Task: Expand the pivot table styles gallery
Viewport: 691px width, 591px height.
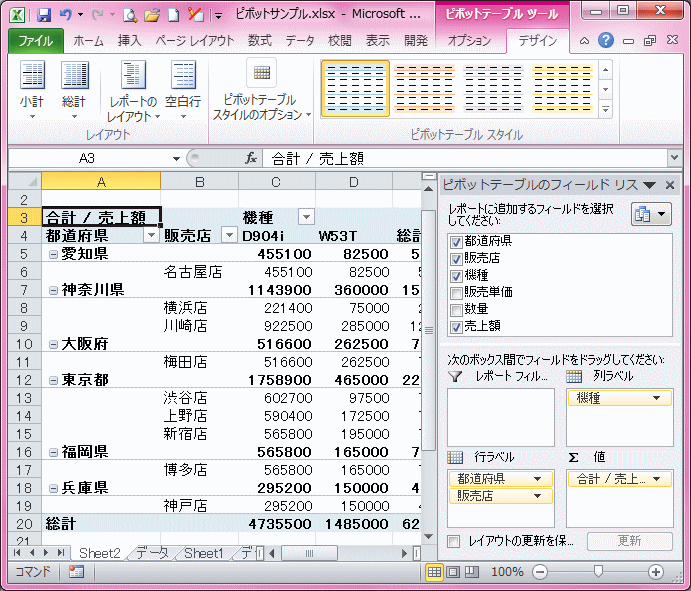Action: [606, 109]
